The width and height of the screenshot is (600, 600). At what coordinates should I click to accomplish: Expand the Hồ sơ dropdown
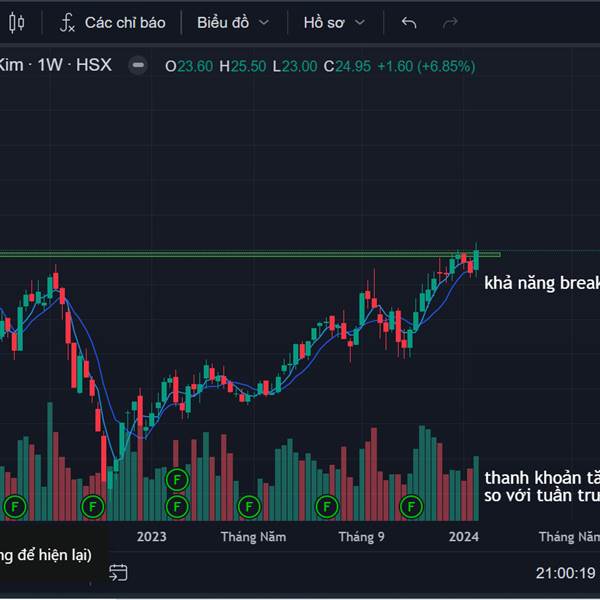pyautogui.click(x=334, y=23)
